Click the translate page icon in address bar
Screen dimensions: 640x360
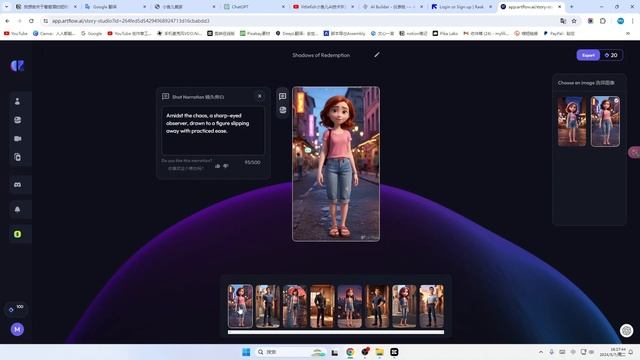[563, 21]
